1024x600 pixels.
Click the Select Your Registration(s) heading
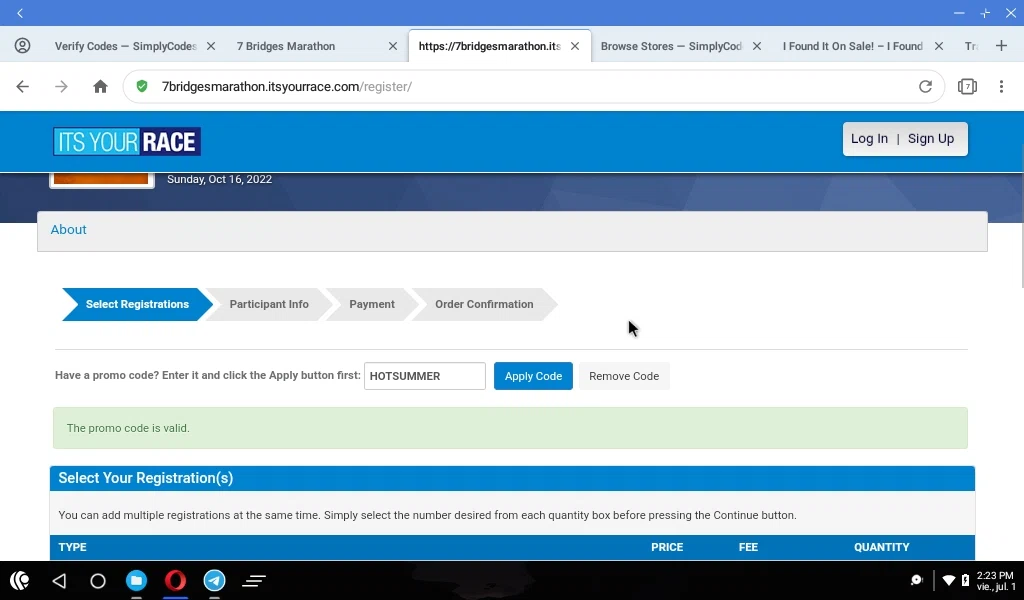tap(146, 478)
